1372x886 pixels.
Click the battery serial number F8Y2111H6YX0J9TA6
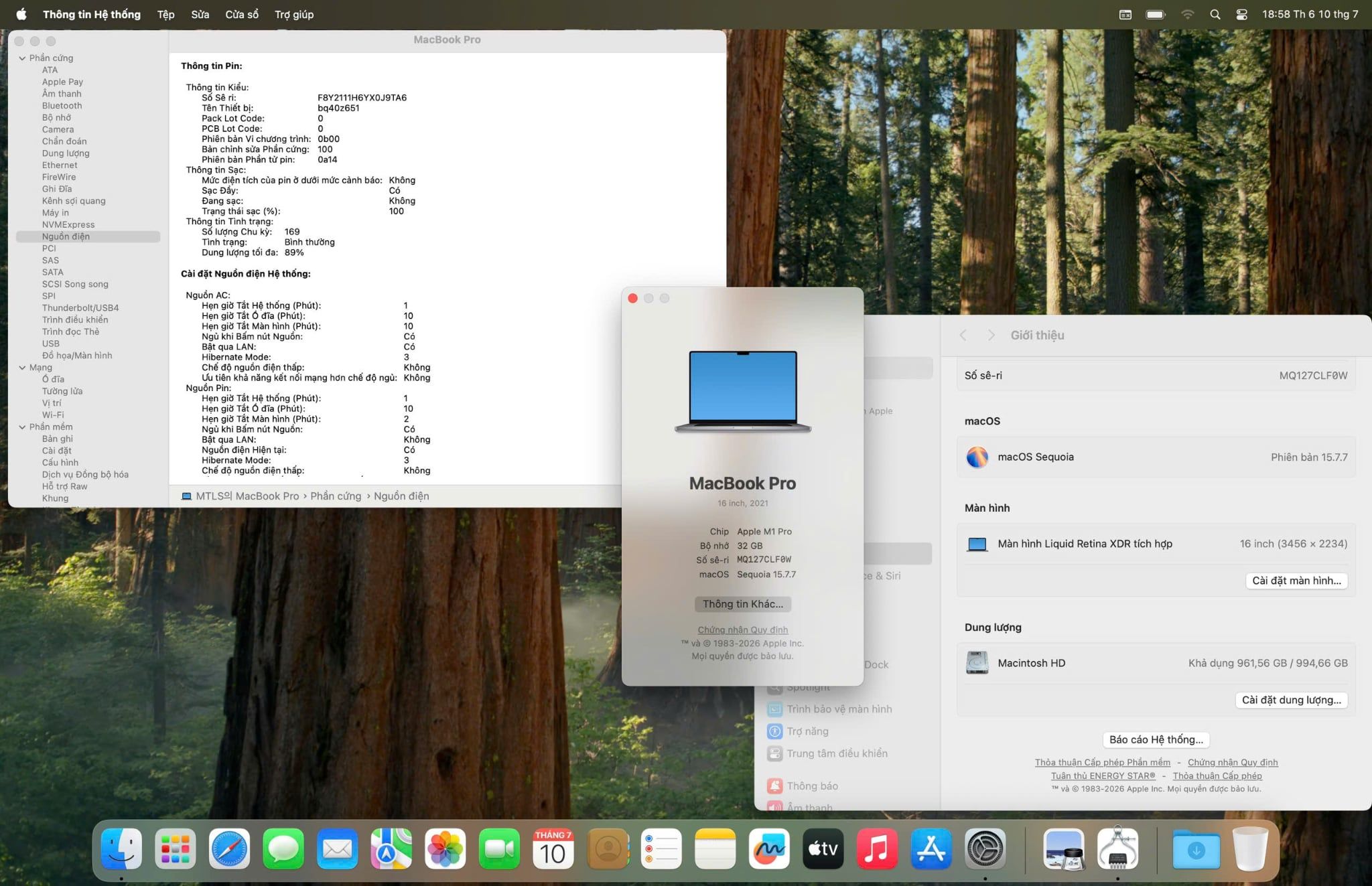(x=362, y=98)
